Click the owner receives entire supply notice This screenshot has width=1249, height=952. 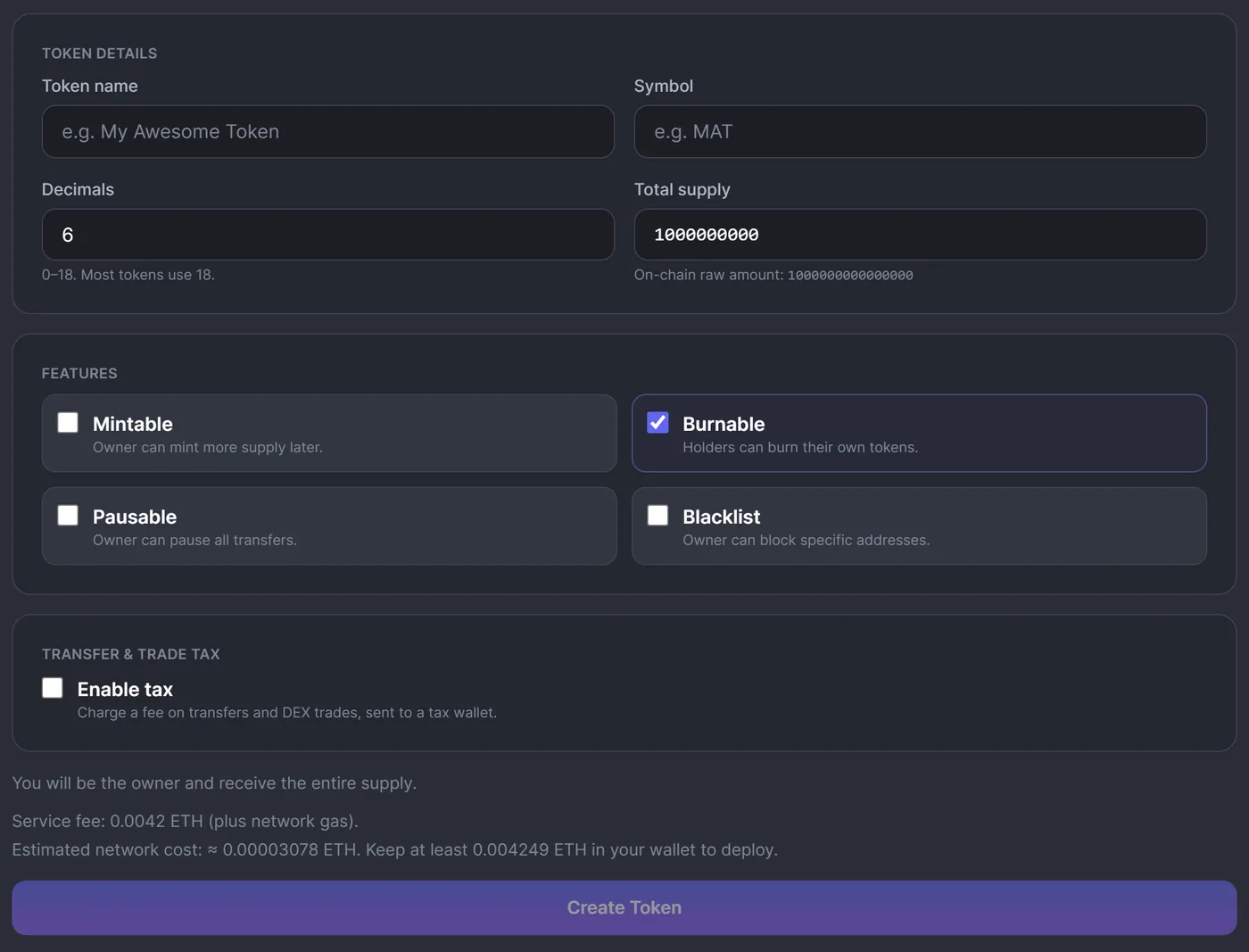click(214, 782)
